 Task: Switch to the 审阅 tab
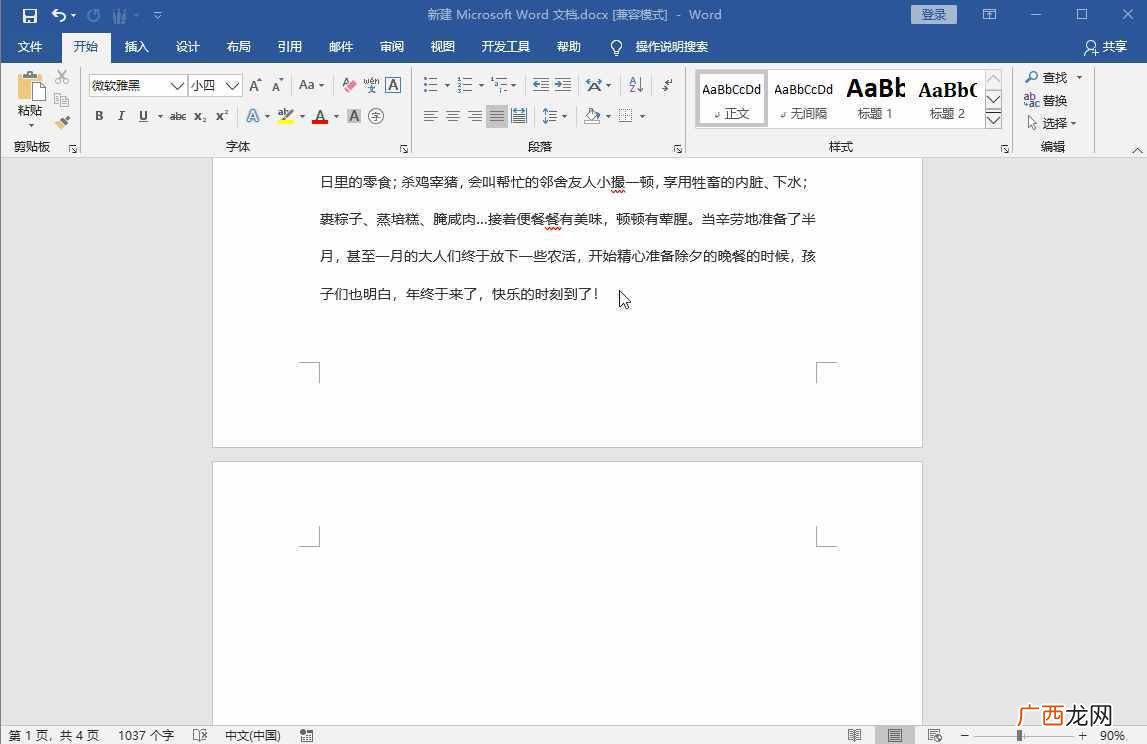tap(392, 47)
